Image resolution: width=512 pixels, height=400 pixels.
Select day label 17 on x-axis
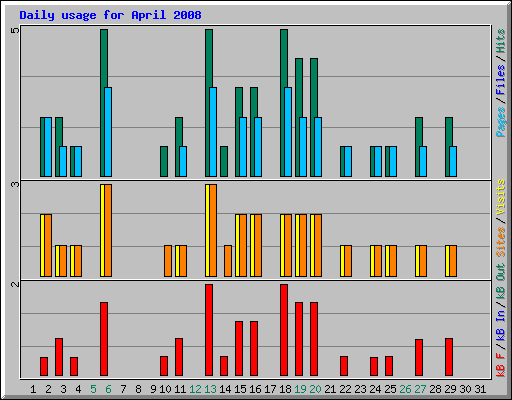(270, 389)
